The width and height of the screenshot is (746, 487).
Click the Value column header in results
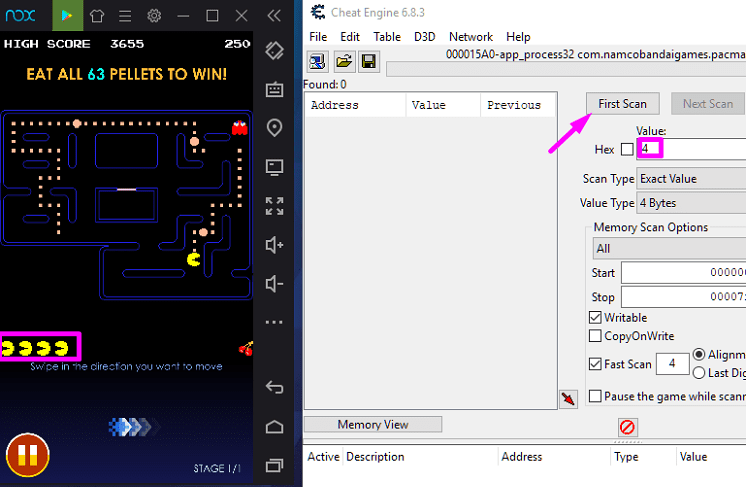pos(443,105)
